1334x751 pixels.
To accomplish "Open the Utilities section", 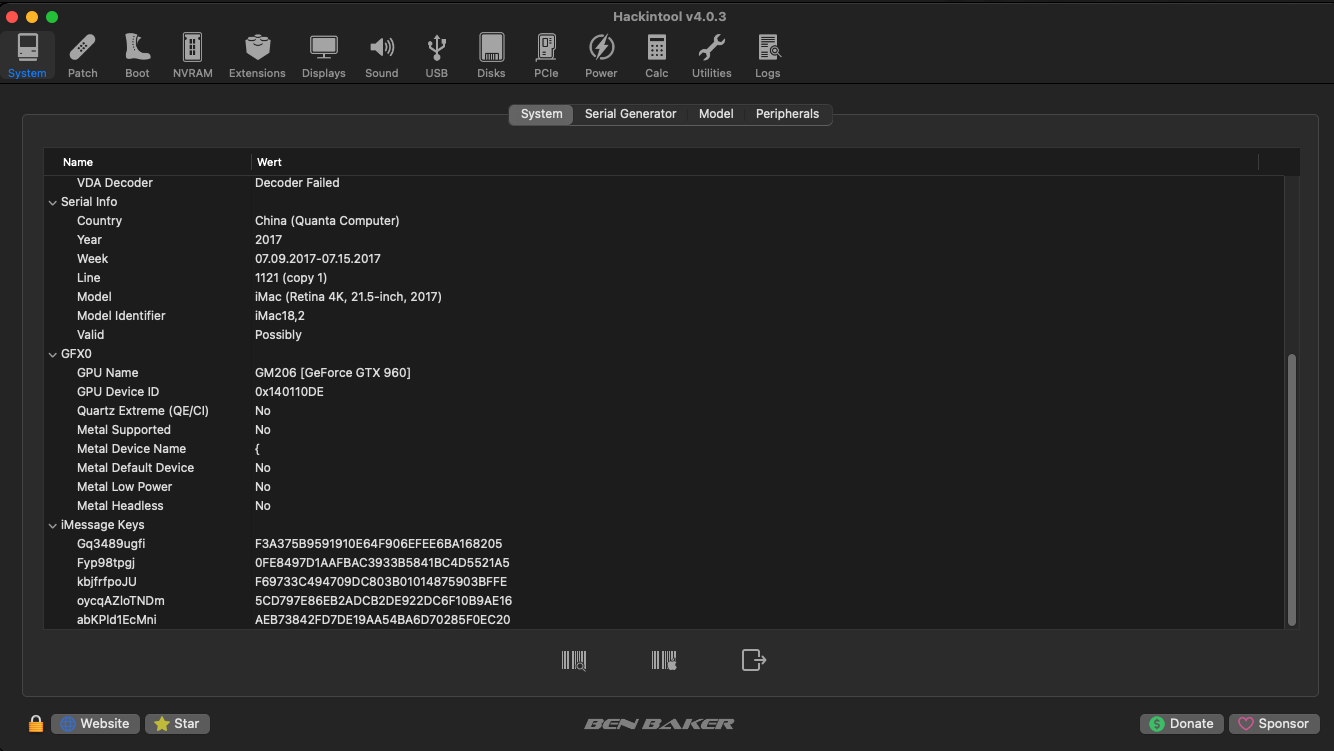I will (x=712, y=56).
